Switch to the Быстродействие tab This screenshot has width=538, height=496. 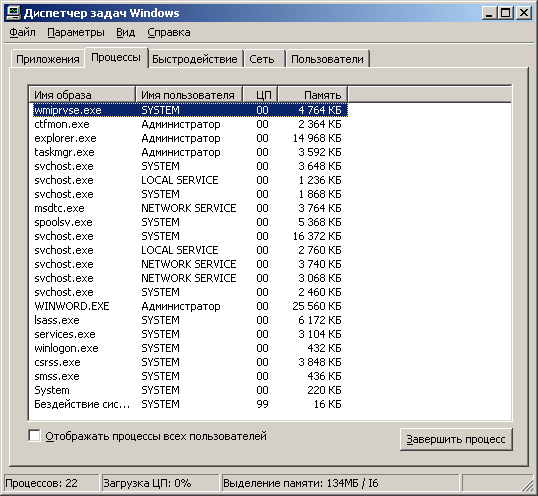[195, 59]
